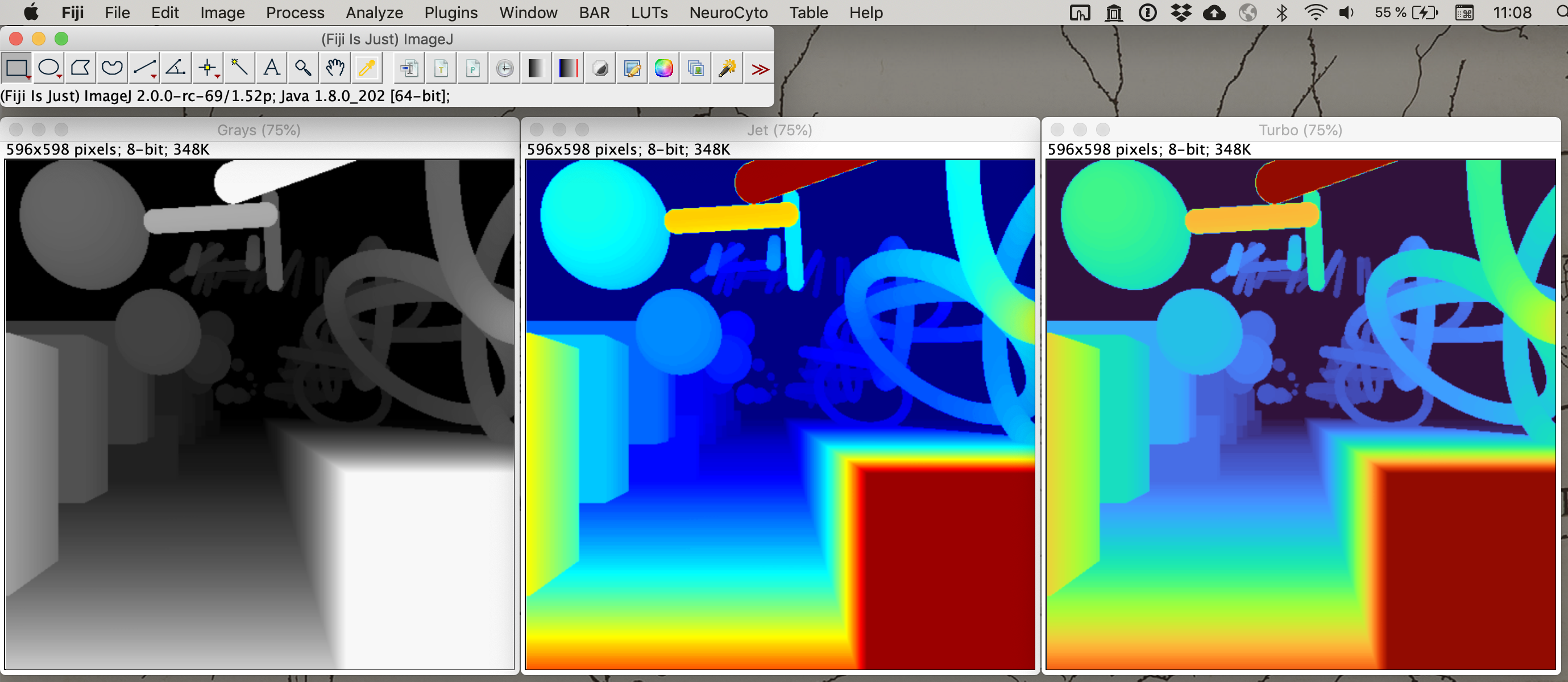Select the Polygon selection tool
Image resolution: width=1568 pixels, height=682 pixels.
80,68
